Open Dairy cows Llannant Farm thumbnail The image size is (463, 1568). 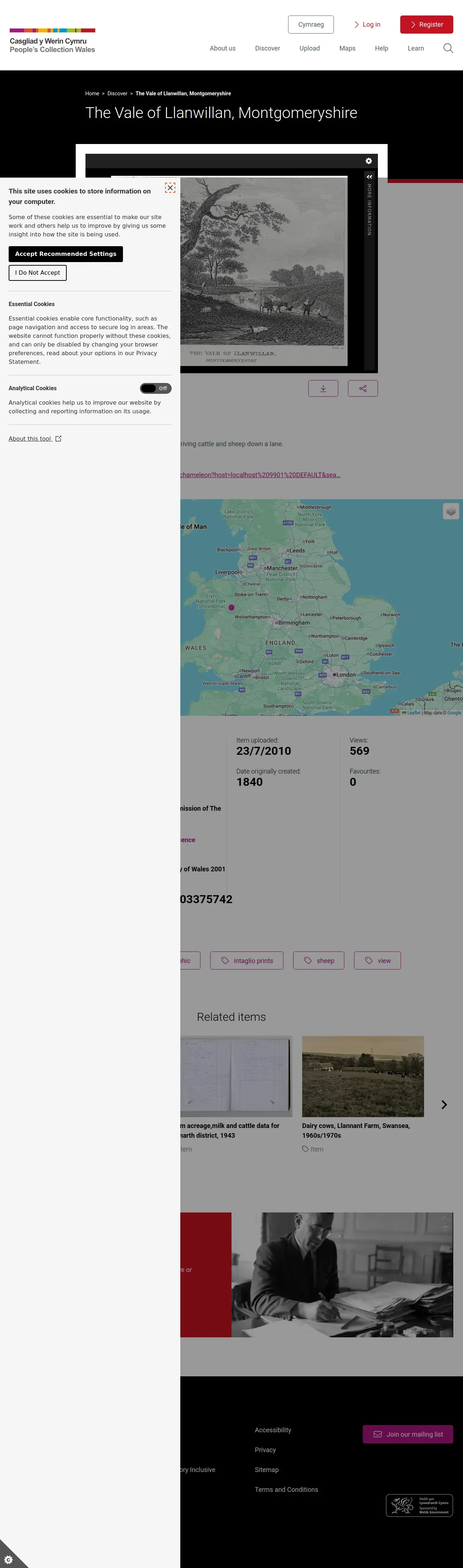coord(363,1076)
